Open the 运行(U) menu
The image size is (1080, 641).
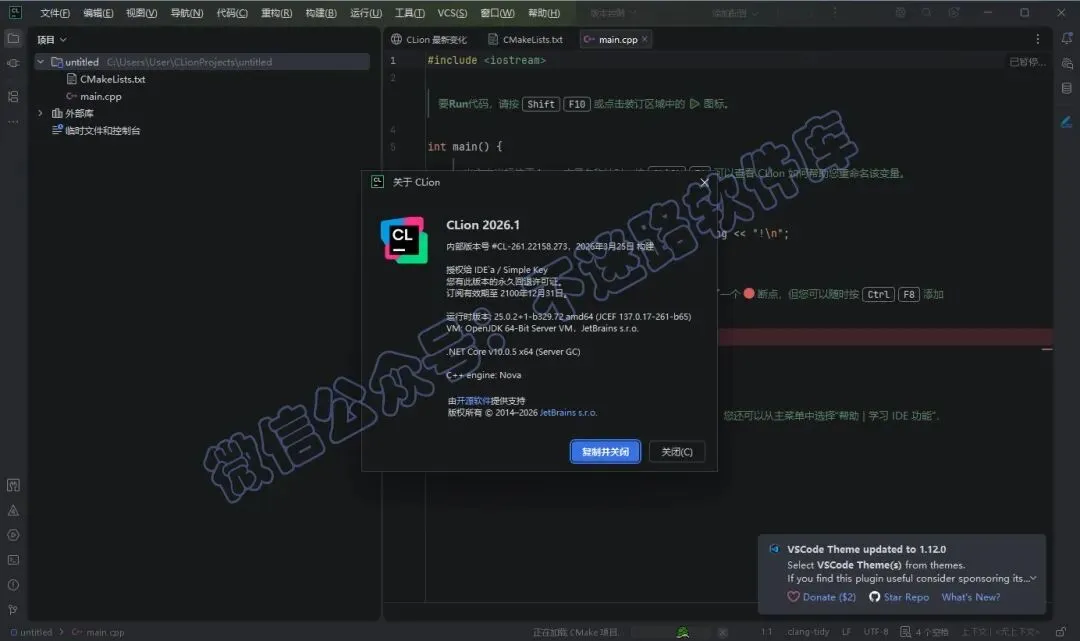[366, 12]
